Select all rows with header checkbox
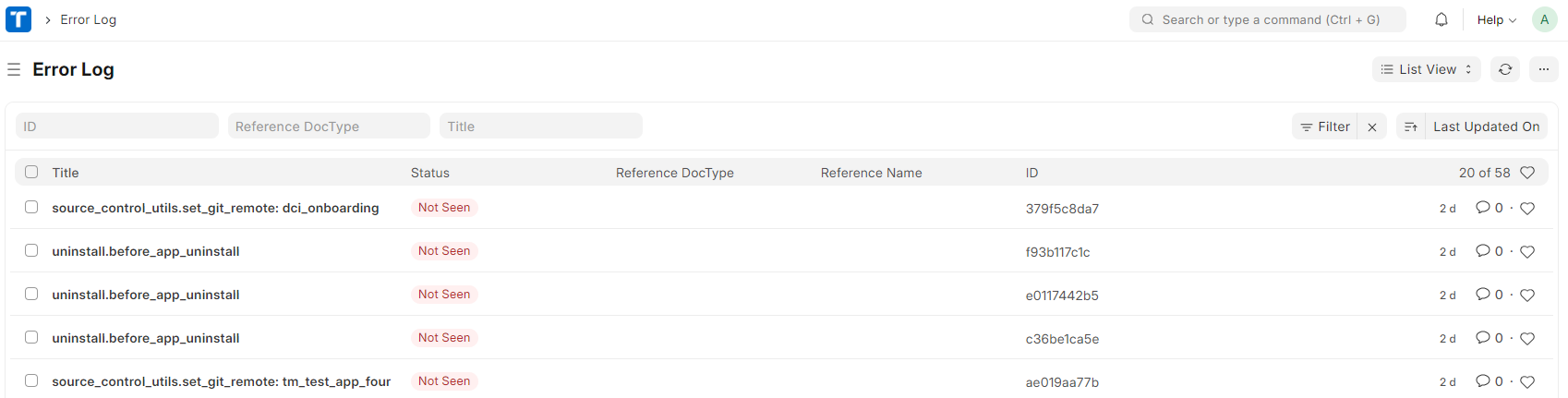1568x398 pixels. [31, 172]
